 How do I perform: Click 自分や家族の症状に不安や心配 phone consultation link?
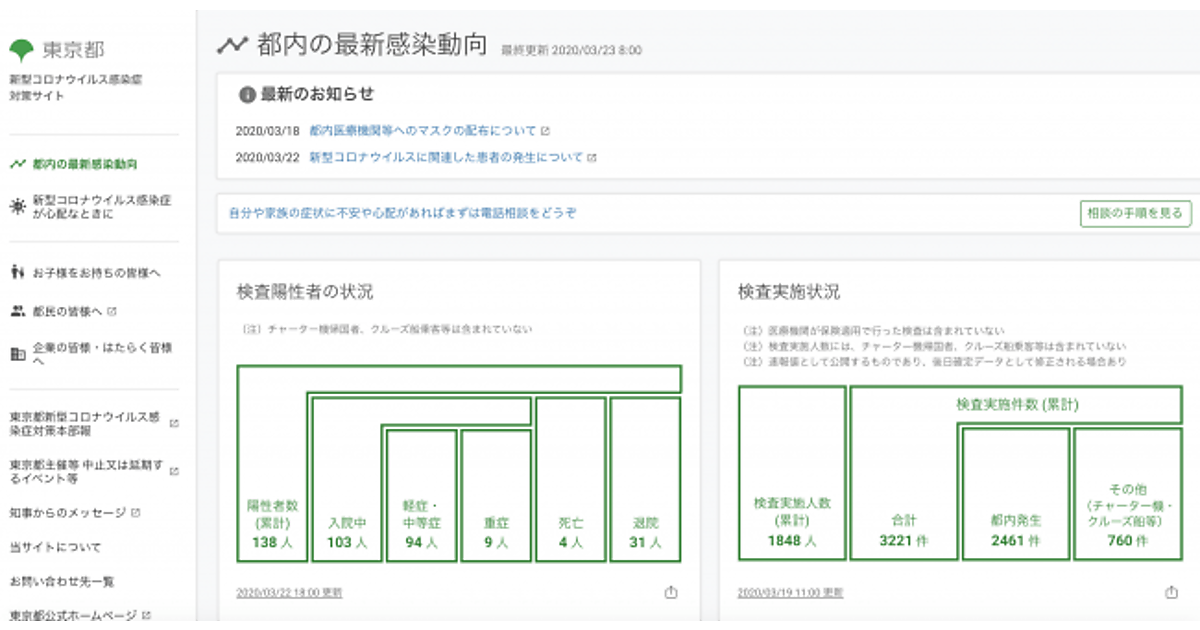(402, 213)
